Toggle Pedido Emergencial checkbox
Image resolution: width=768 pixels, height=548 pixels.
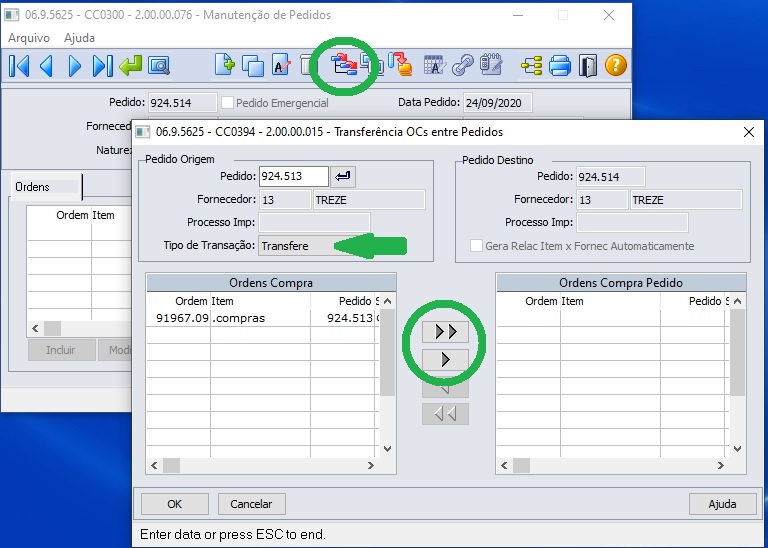coord(227,103)
